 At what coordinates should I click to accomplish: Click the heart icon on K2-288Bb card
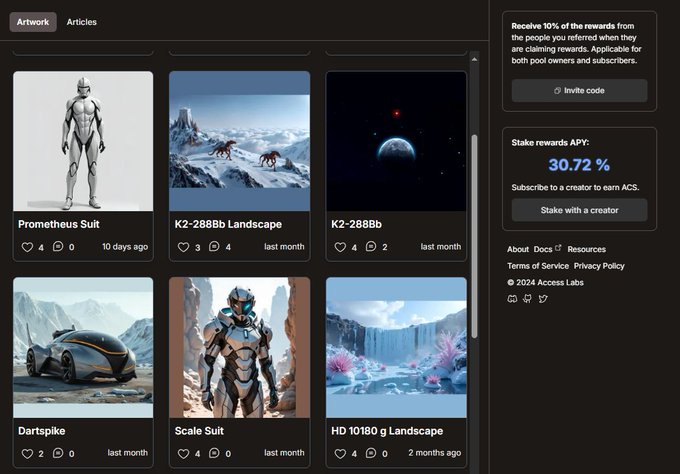(x=340, y=247)
